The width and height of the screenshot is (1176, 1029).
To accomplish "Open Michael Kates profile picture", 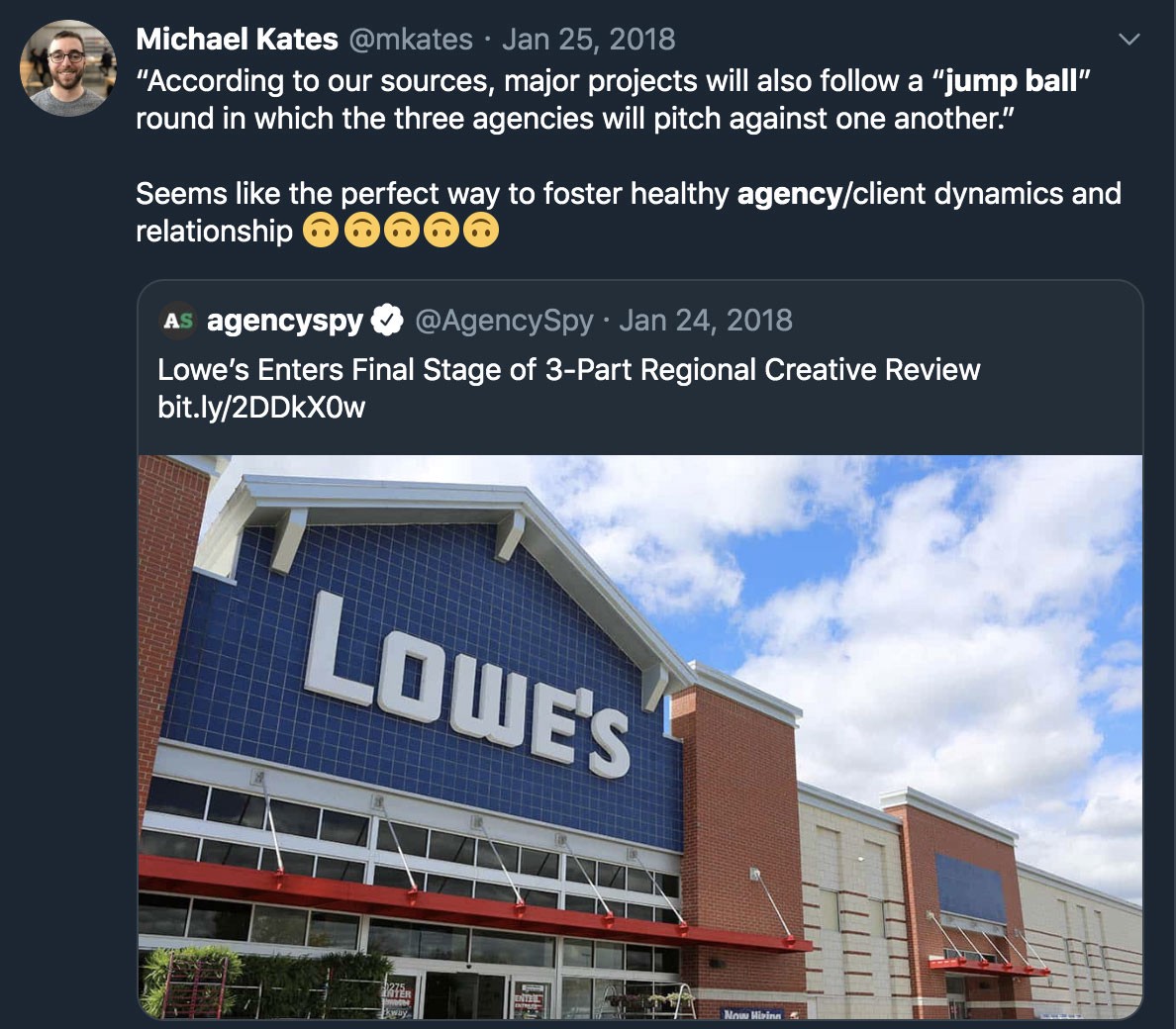I will (68, 68).
